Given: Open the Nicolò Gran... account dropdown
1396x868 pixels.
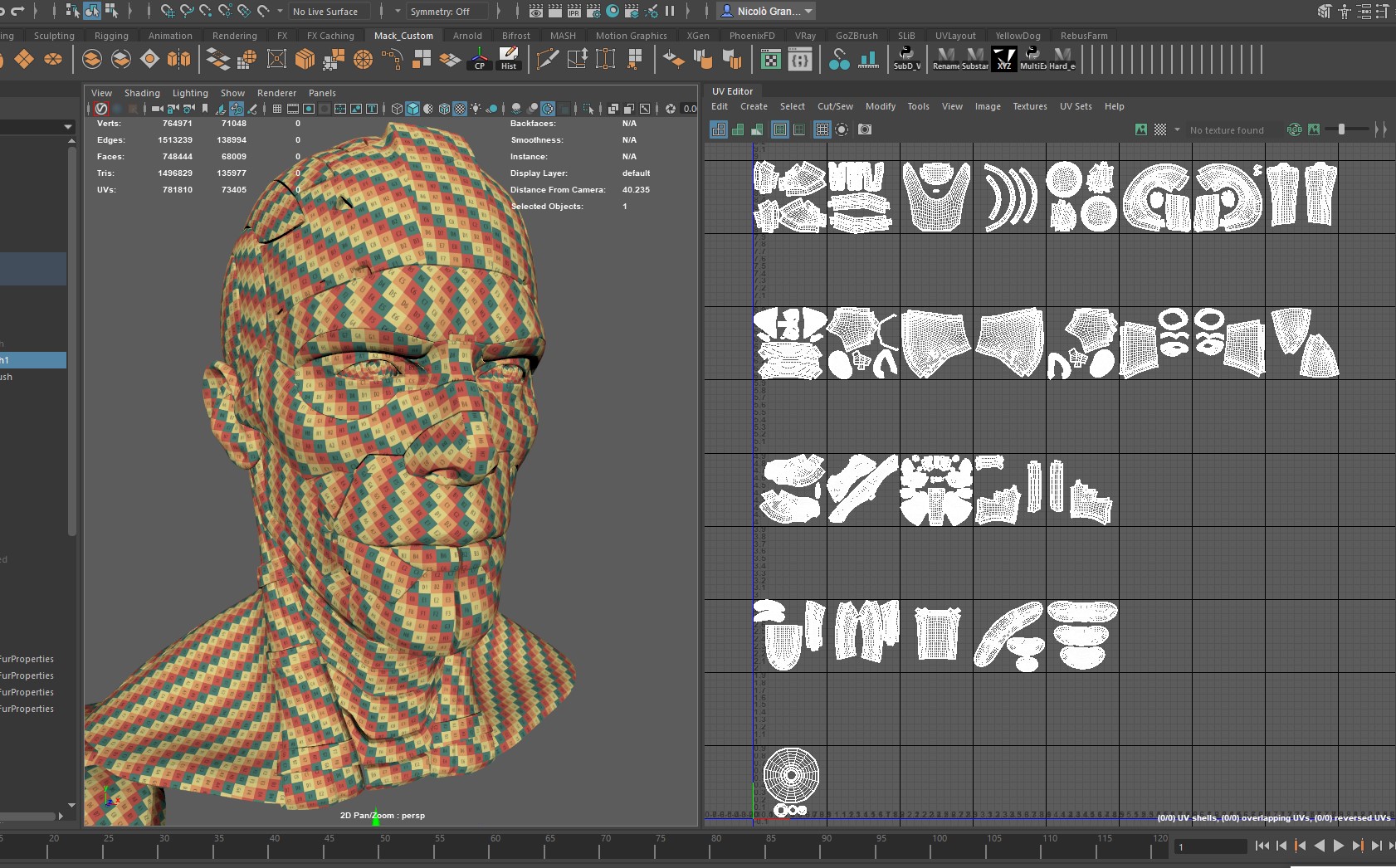Looking at the screenshot, I should click(767, 12).
